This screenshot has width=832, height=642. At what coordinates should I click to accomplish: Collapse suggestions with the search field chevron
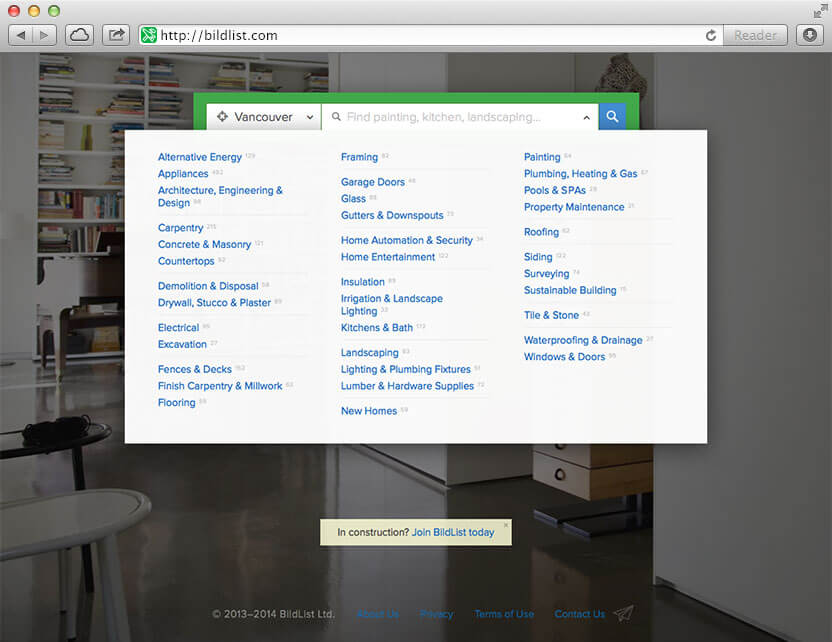pos(586,116)
